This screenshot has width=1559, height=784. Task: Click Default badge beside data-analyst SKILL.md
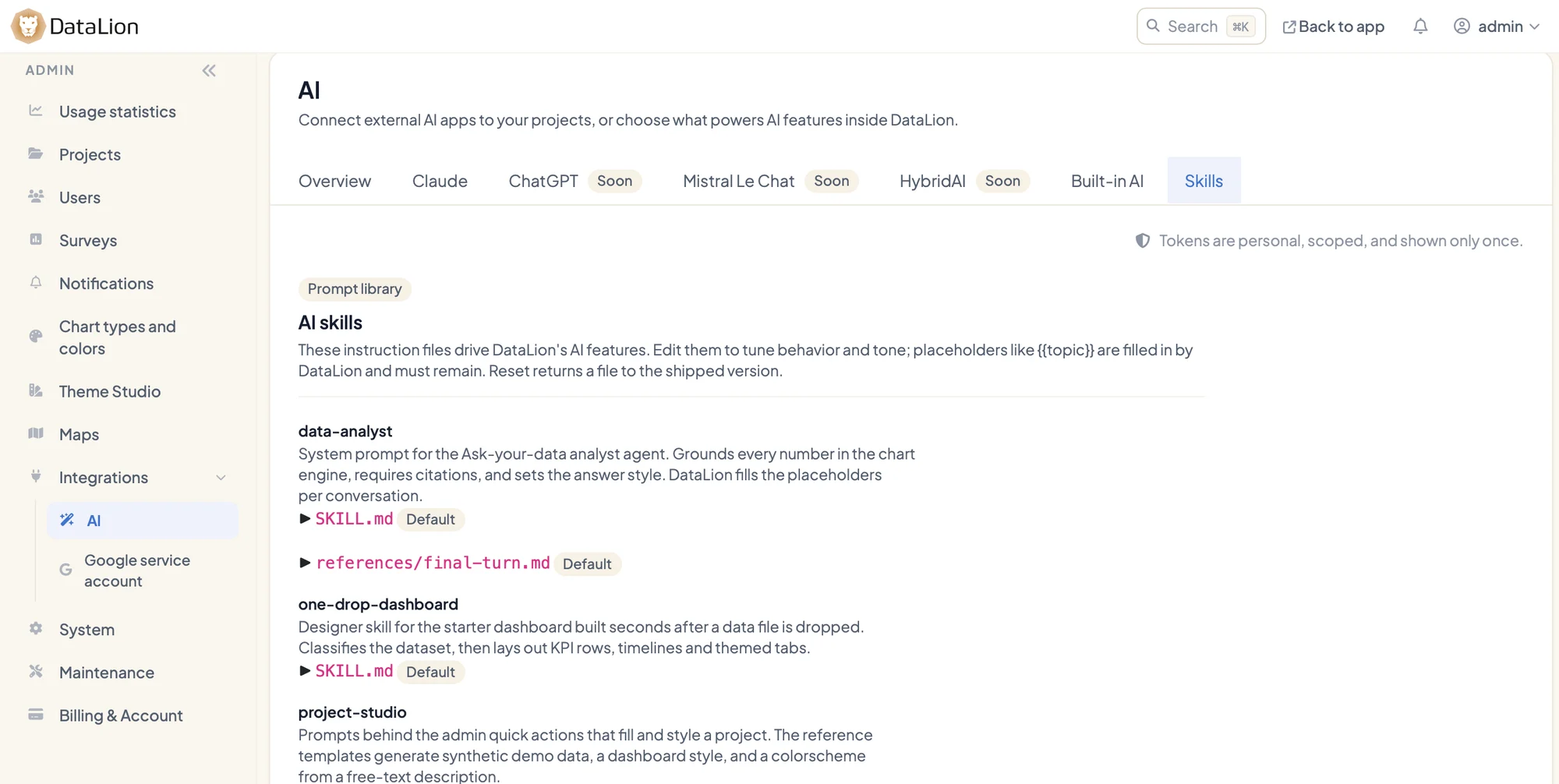coord(430,520)
